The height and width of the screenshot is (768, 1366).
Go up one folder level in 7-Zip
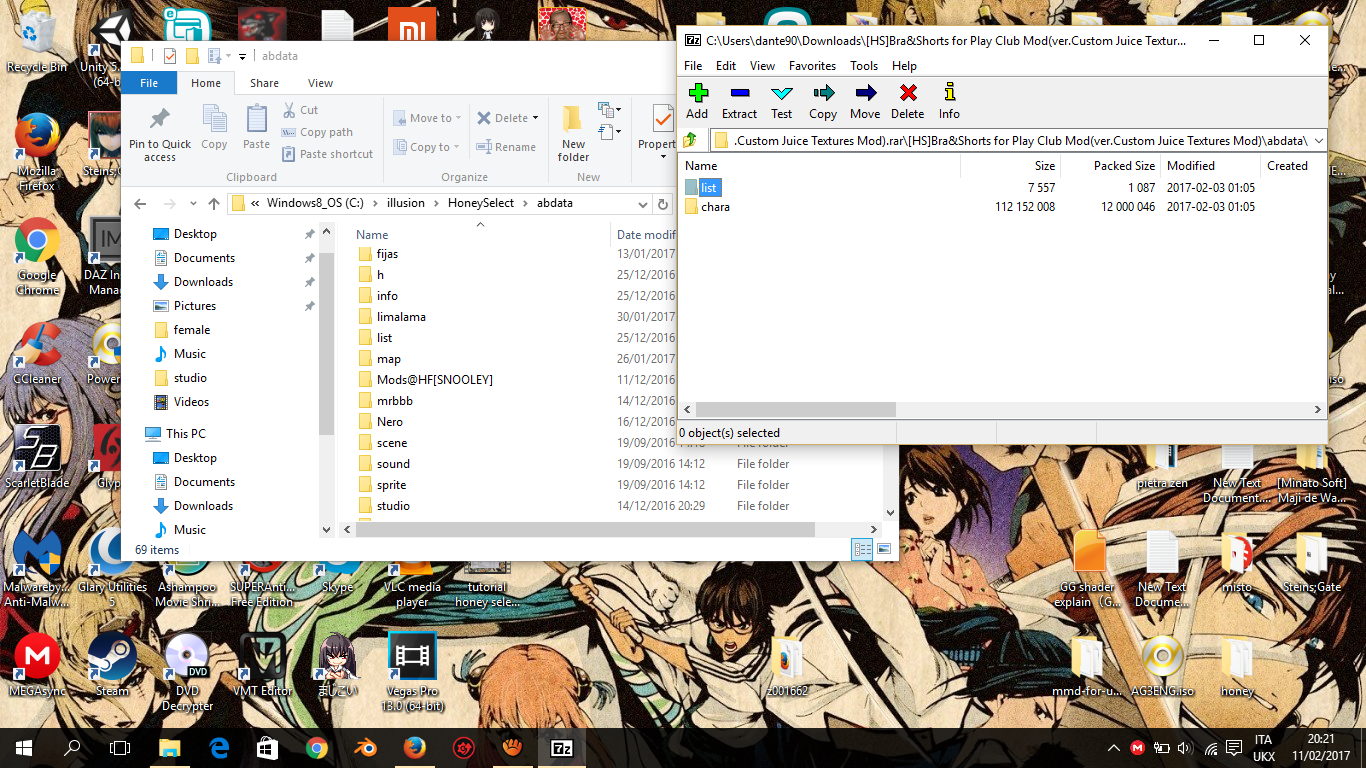(690, 140)
